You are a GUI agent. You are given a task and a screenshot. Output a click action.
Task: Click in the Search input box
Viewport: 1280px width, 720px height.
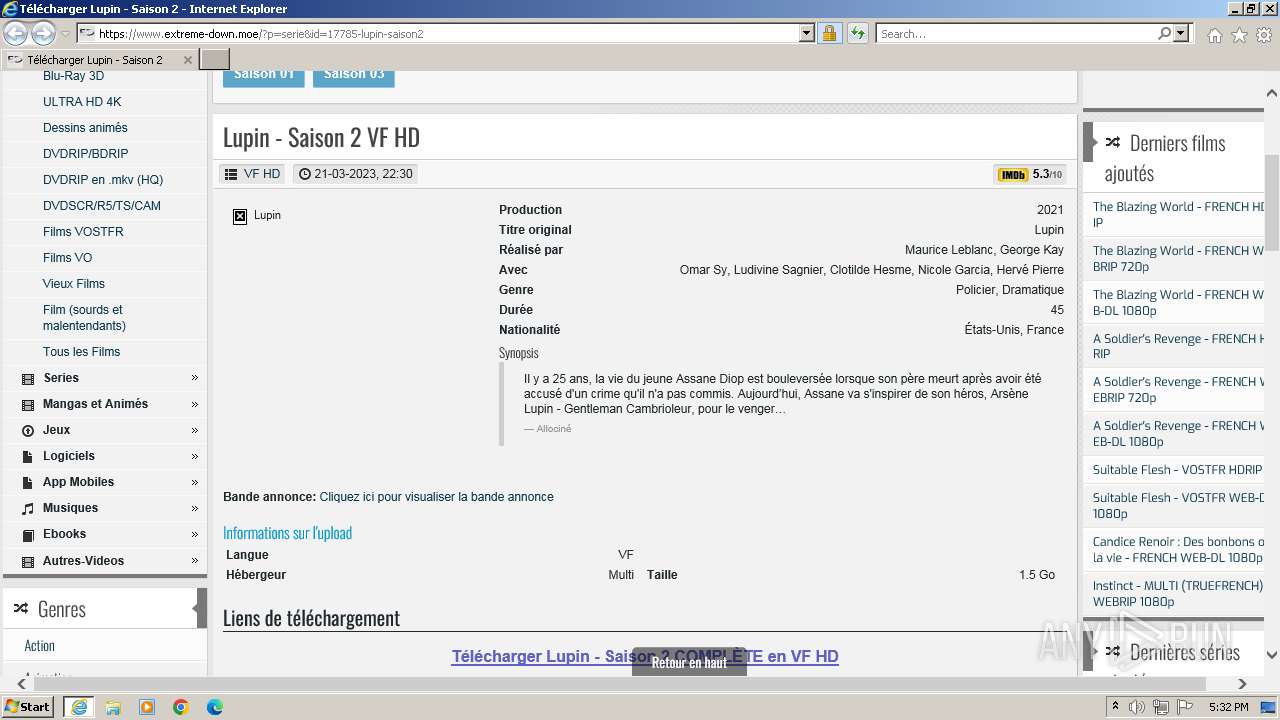tap(1016, 33)
